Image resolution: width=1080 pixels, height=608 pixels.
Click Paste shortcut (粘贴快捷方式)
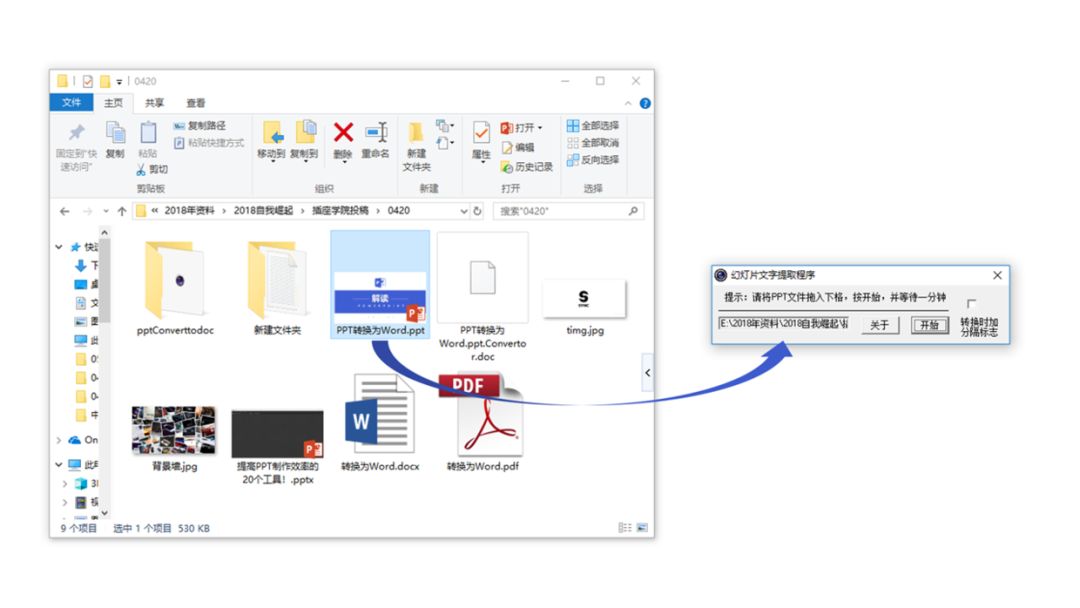pyautogui.click(x=209, y=143)
